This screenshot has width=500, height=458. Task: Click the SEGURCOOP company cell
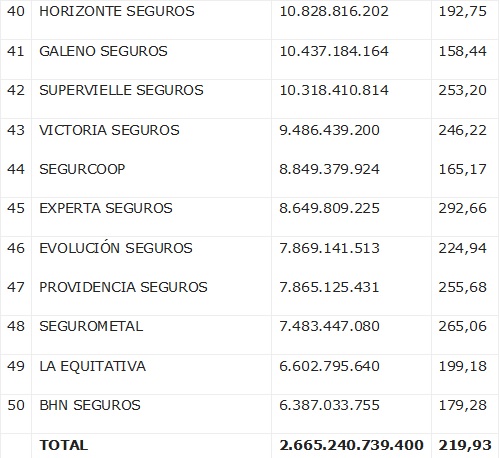82,169
